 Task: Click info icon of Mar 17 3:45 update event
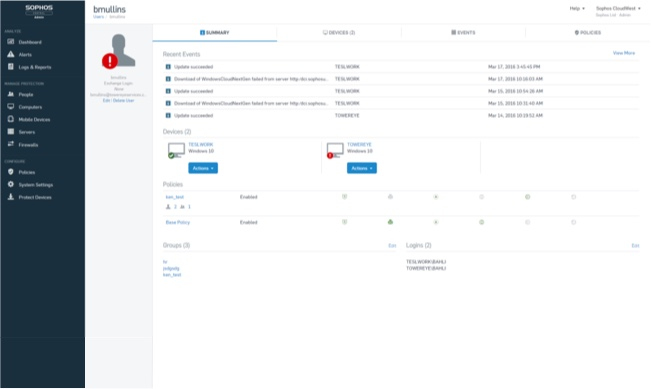(168, 66)
